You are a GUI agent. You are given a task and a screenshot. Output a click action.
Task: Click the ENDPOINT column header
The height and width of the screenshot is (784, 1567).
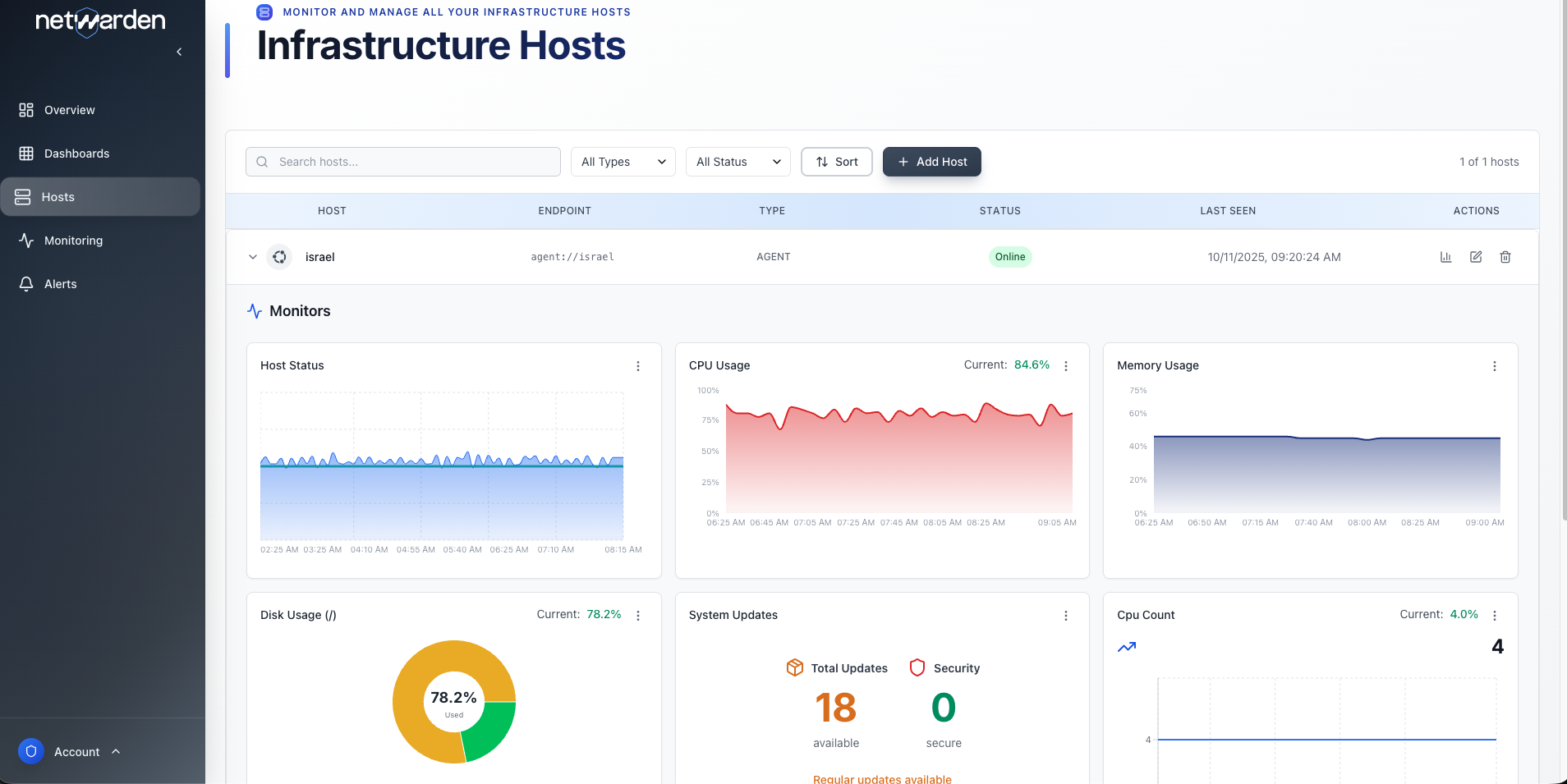[565, 211]
